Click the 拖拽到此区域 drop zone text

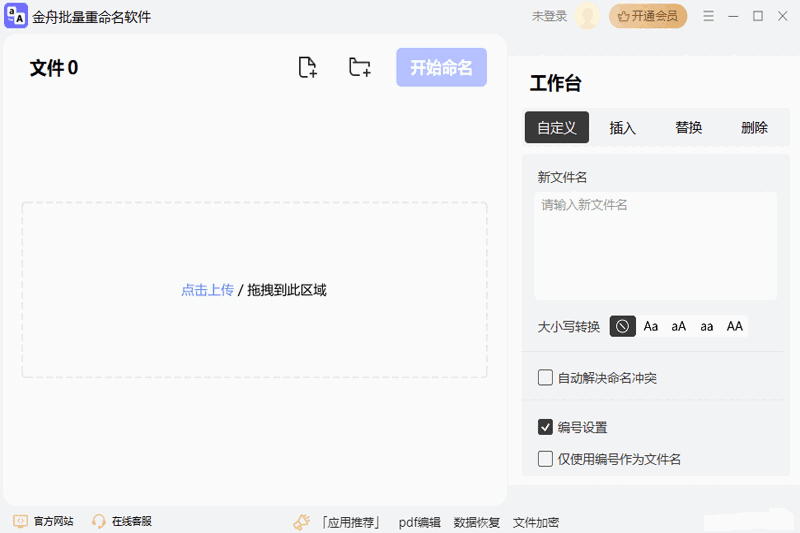[287, 290]
